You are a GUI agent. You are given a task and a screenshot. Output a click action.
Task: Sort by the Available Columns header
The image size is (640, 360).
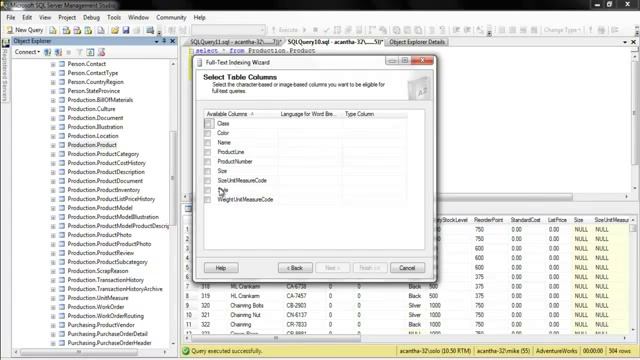(241, 114)
